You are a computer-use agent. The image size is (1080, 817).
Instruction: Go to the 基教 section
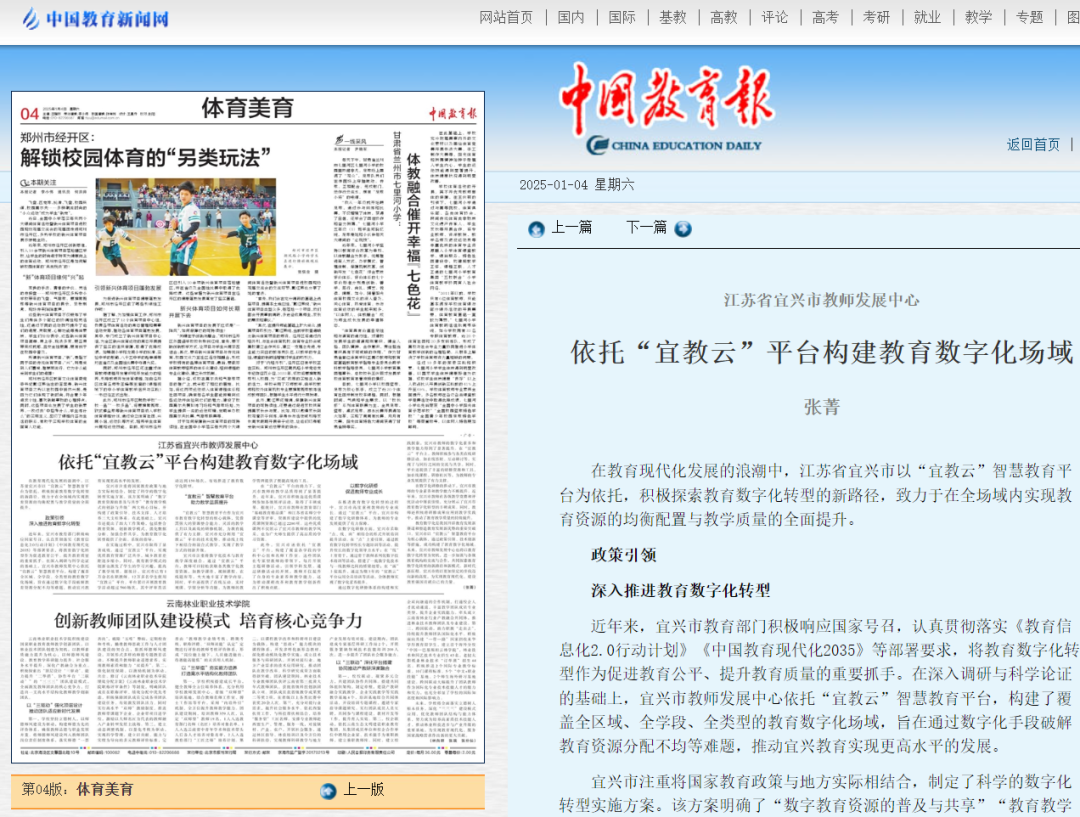point(672,17)
